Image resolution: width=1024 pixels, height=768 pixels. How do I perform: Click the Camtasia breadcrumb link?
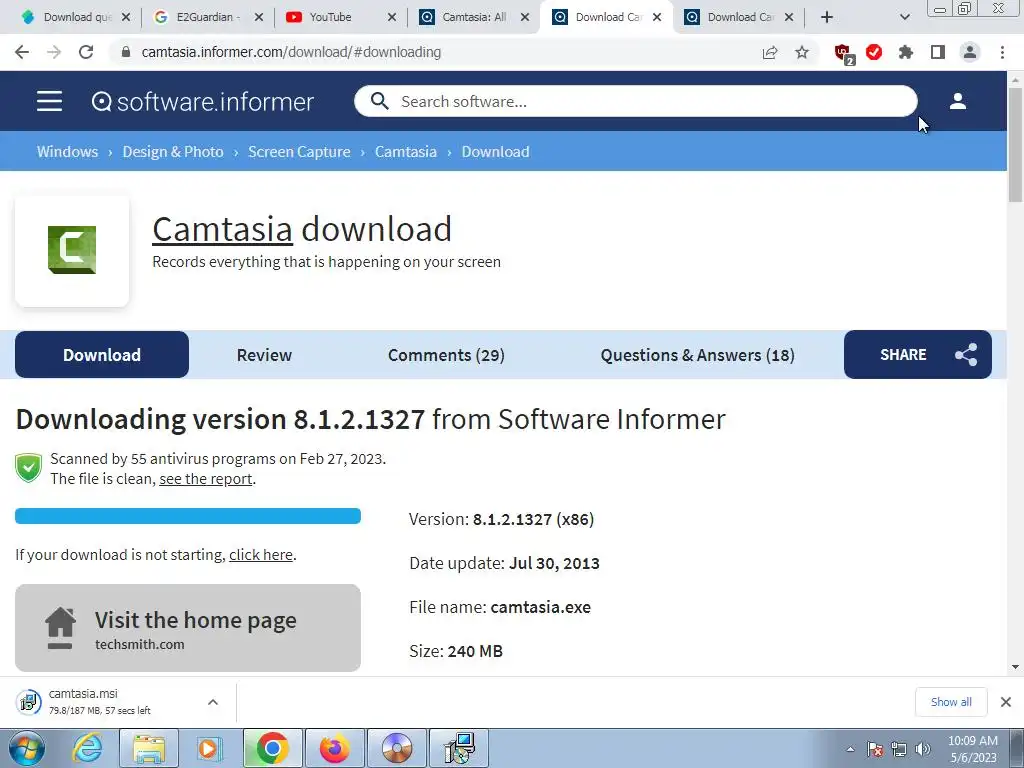click(x=406, y=152)
